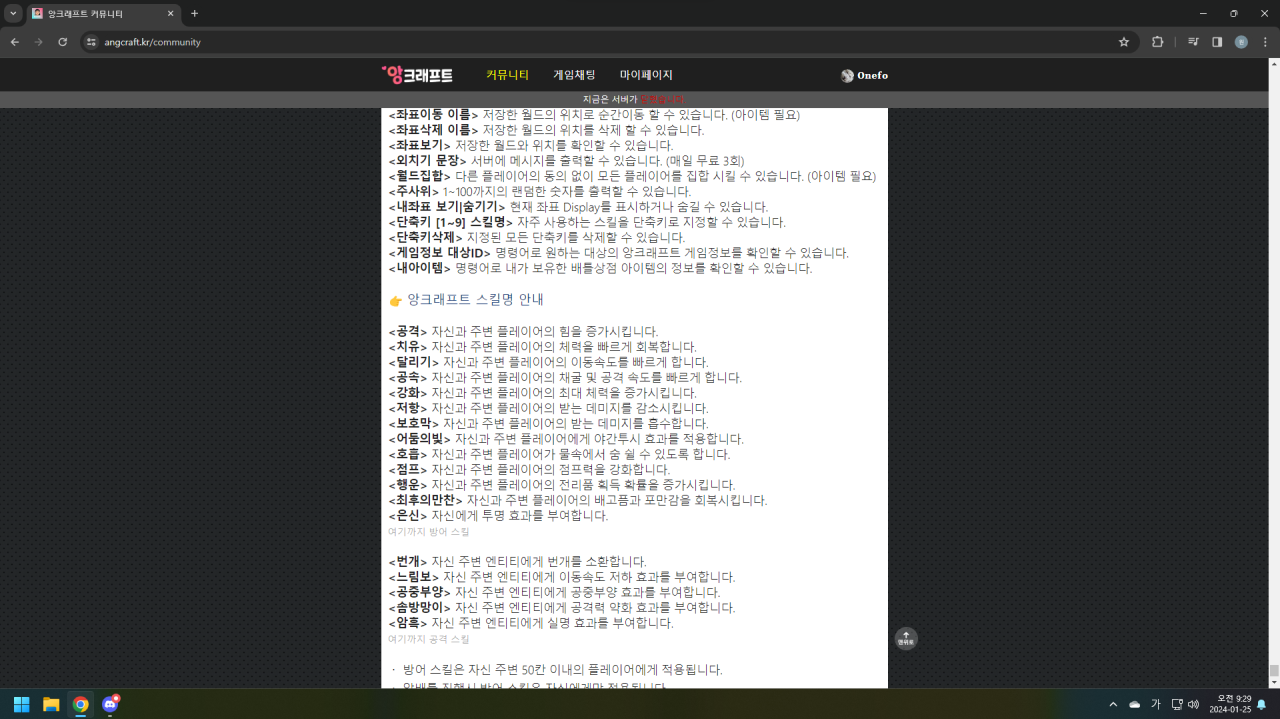Viewport: 1280px width, 719px height.
Task: Open the Chrome extensions puzzle icon
Action: point(1158,42)
